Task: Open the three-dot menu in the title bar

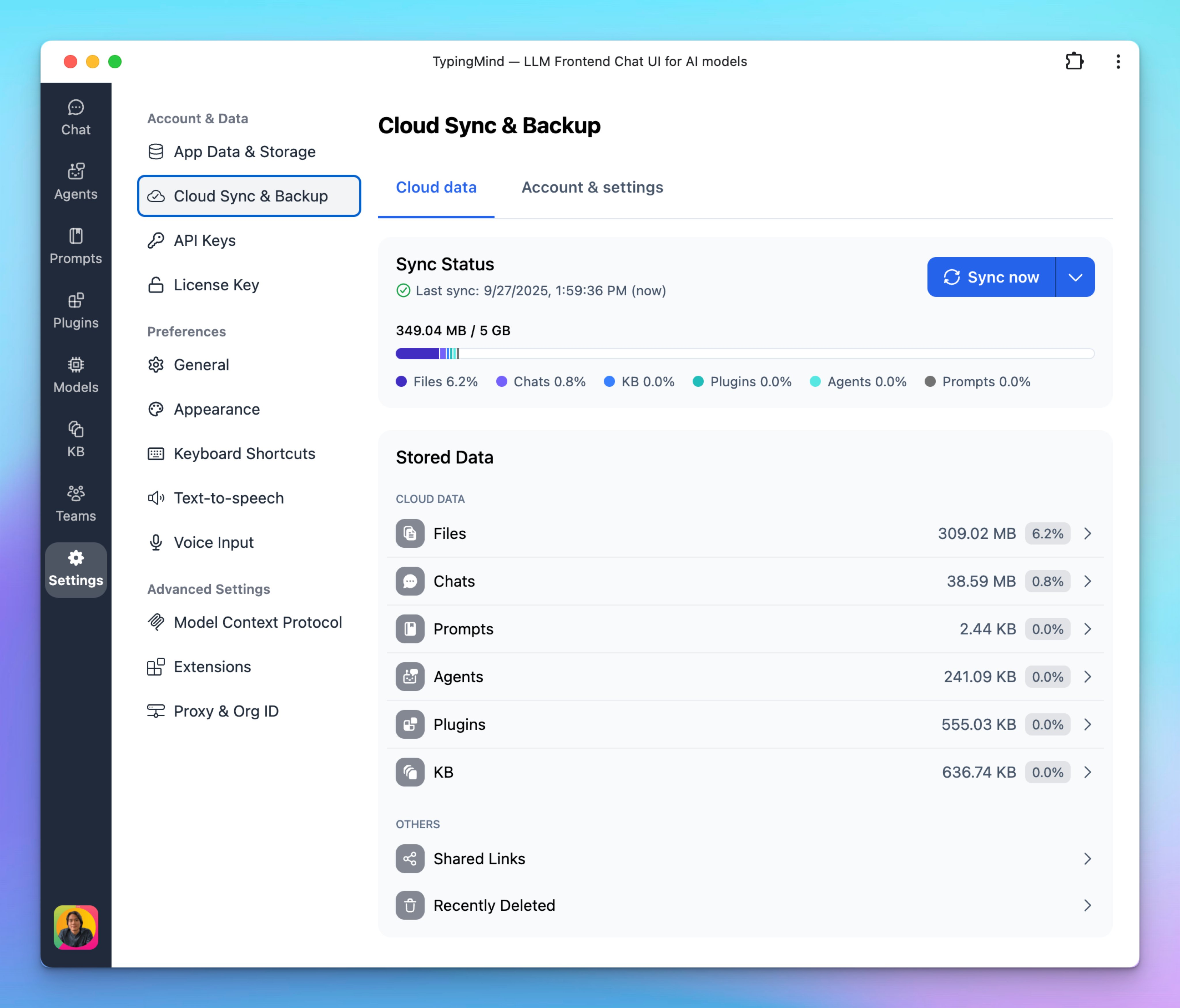Action: (1118, 61)
